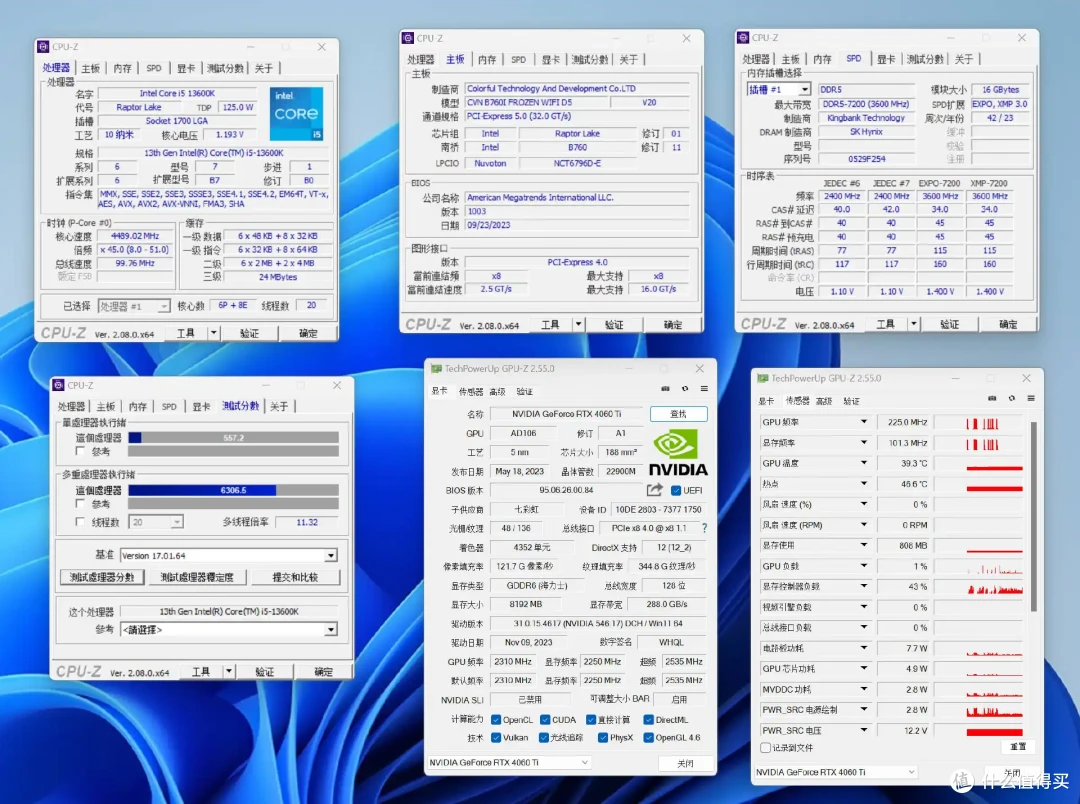Click the refresh icon in the GPU-Z graphics card window
Viewport: 1080px width, 804px height.
click(685, 389)
